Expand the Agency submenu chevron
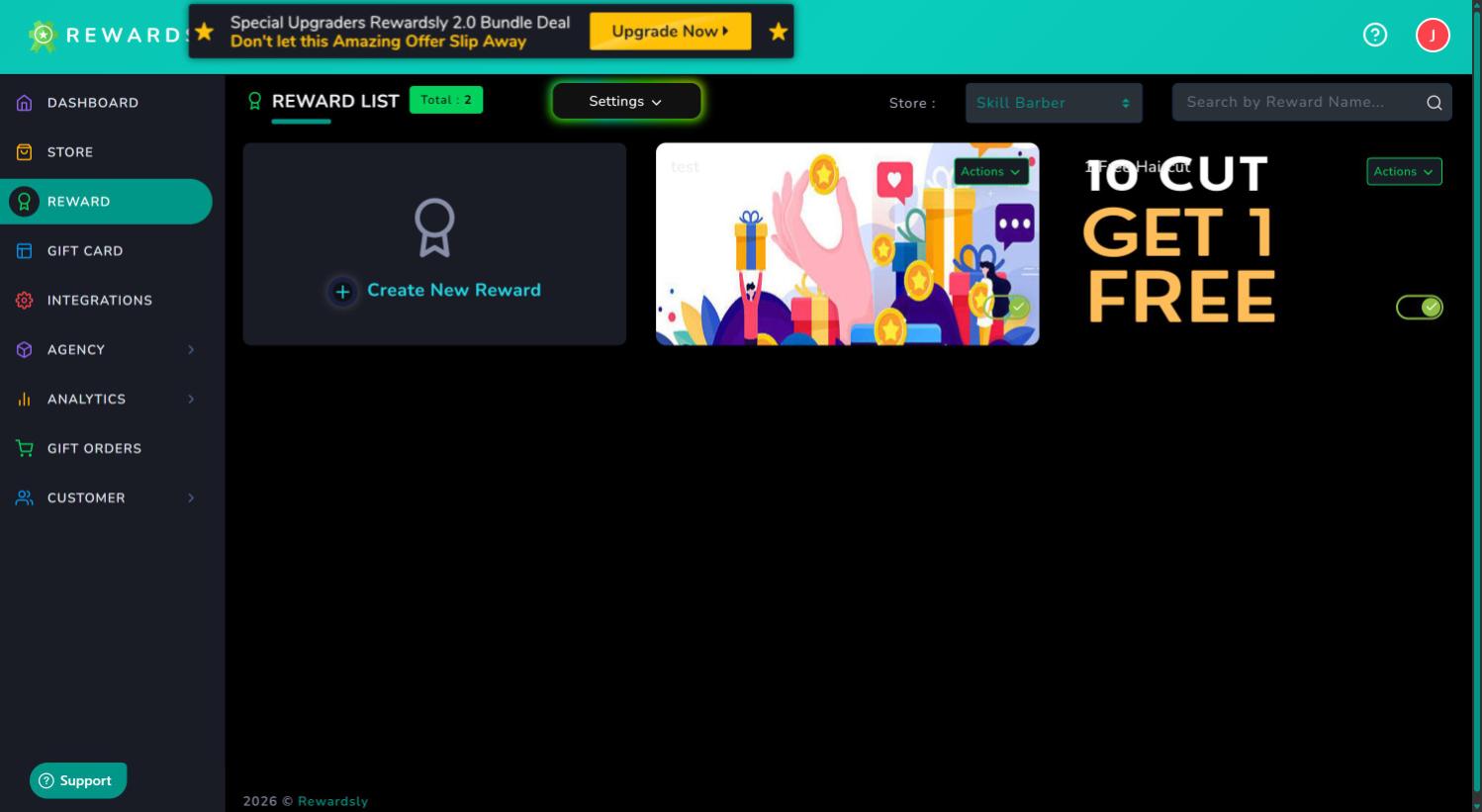Screen dimensions: 1482x812 (x=191, y=350)
